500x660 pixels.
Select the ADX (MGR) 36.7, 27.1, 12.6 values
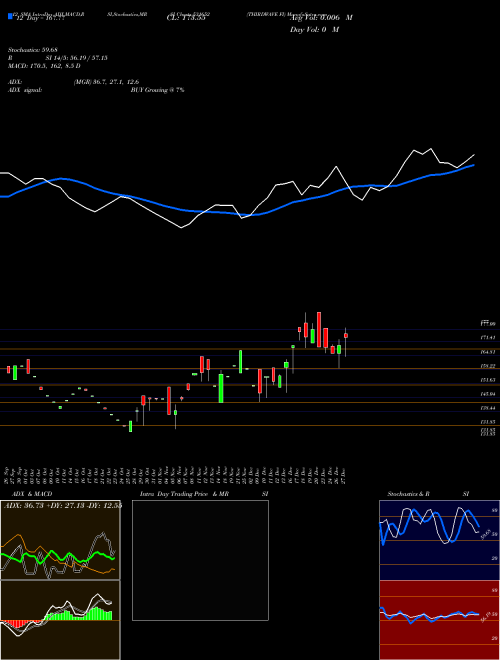click(x=106, y=82)
